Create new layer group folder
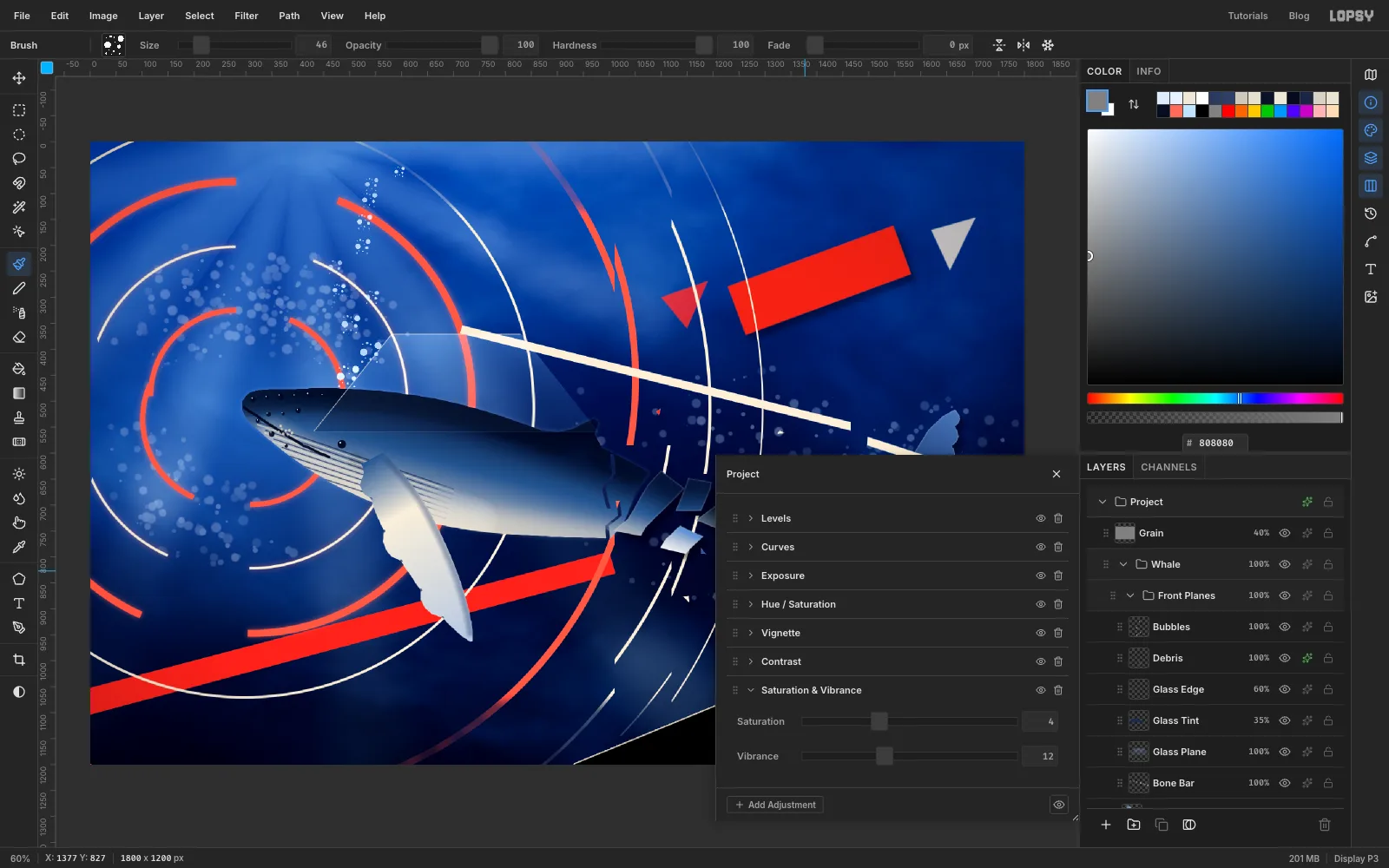Viewport: 1389px width, 868px height. pos(1134,825)
